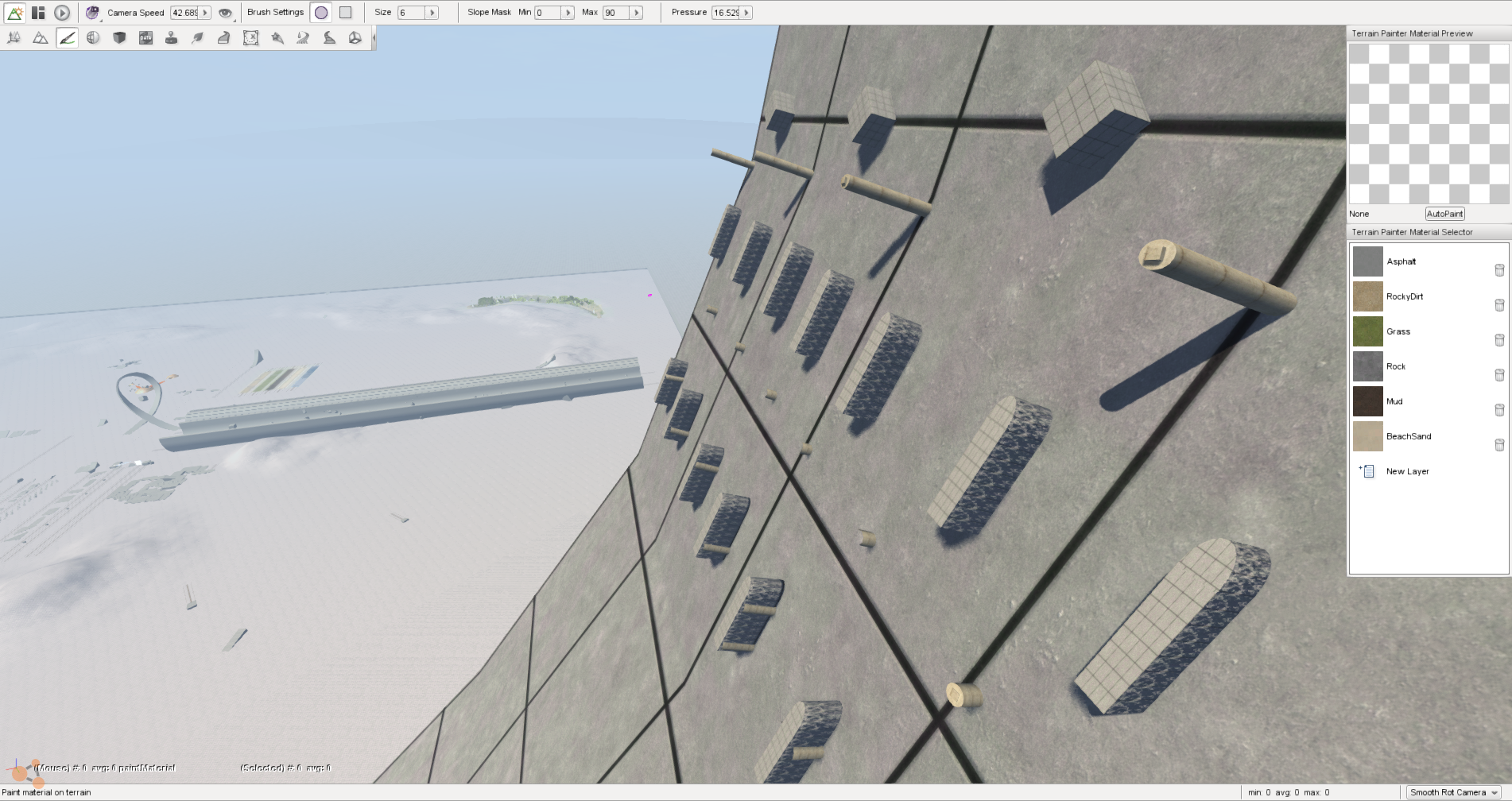Open the Mission Area Editor icon
The image size is (1512, 801).
[x=250, y=37]
